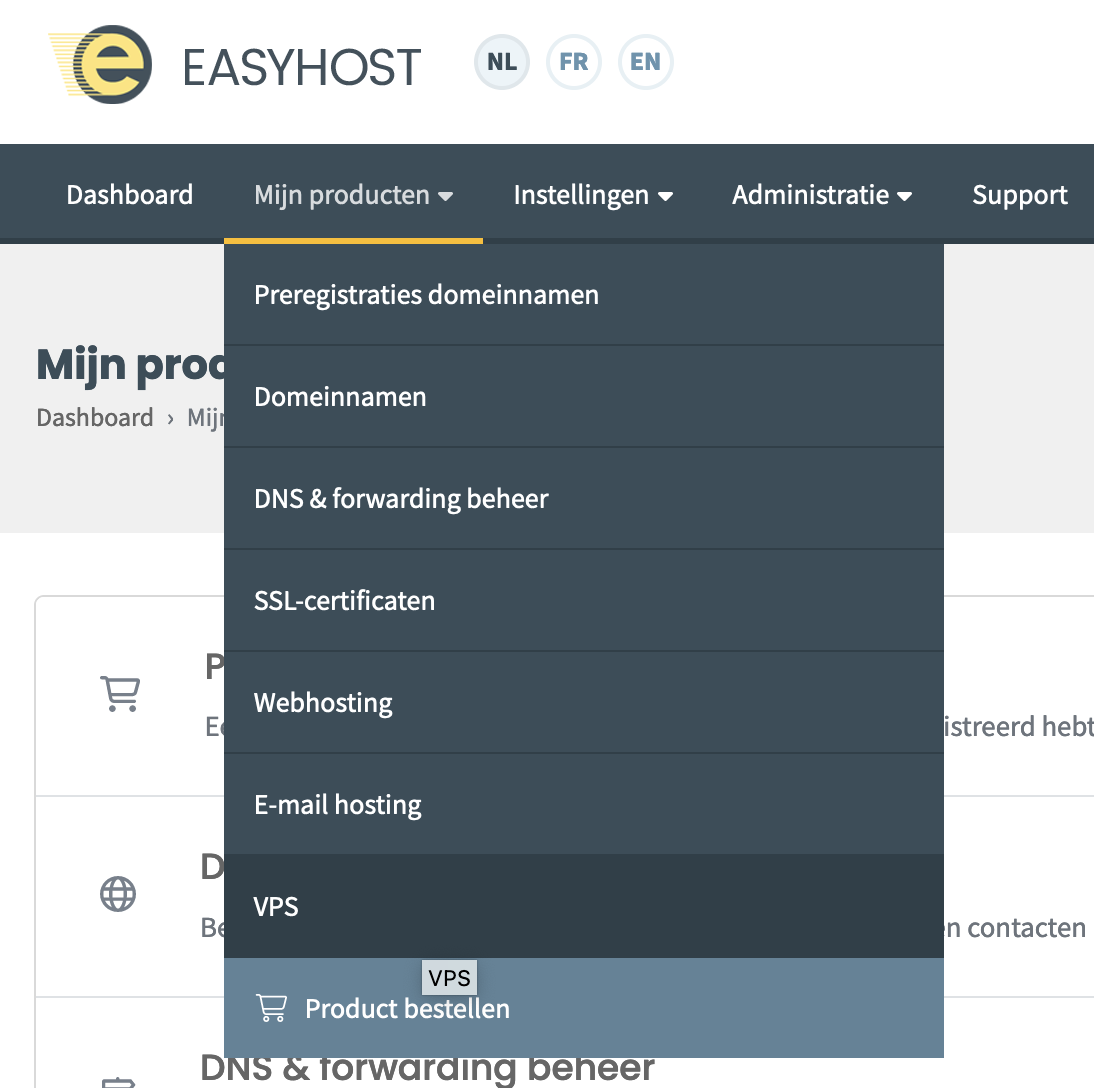The image size is (1094, 1088).
Task: Click the globe icon in product list
Action: point(118,893)
